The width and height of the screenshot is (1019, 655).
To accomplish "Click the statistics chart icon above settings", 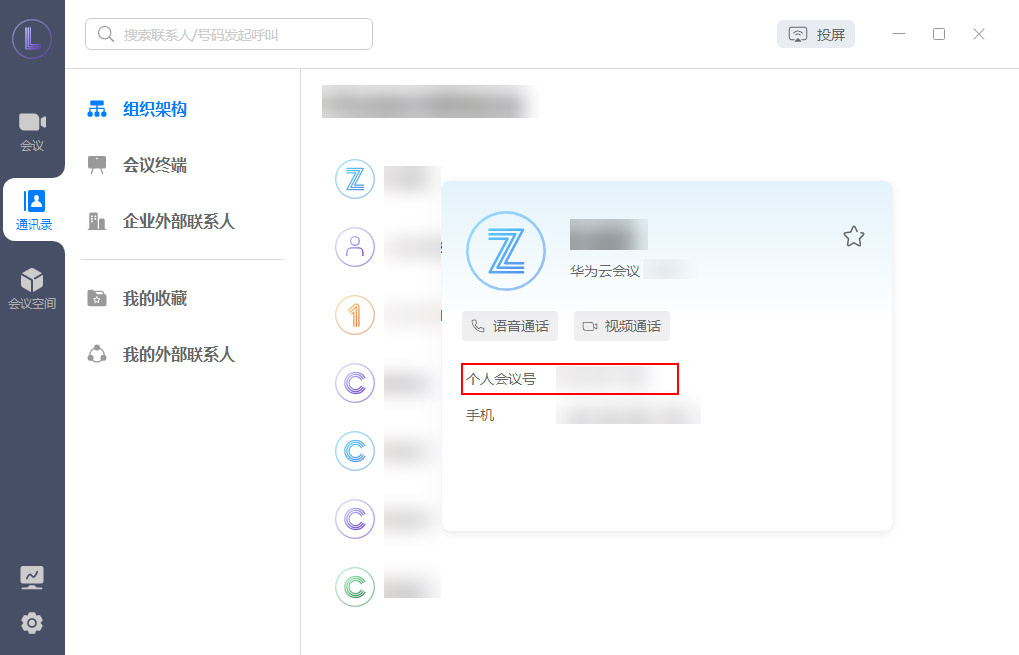I will pos(32,577).
